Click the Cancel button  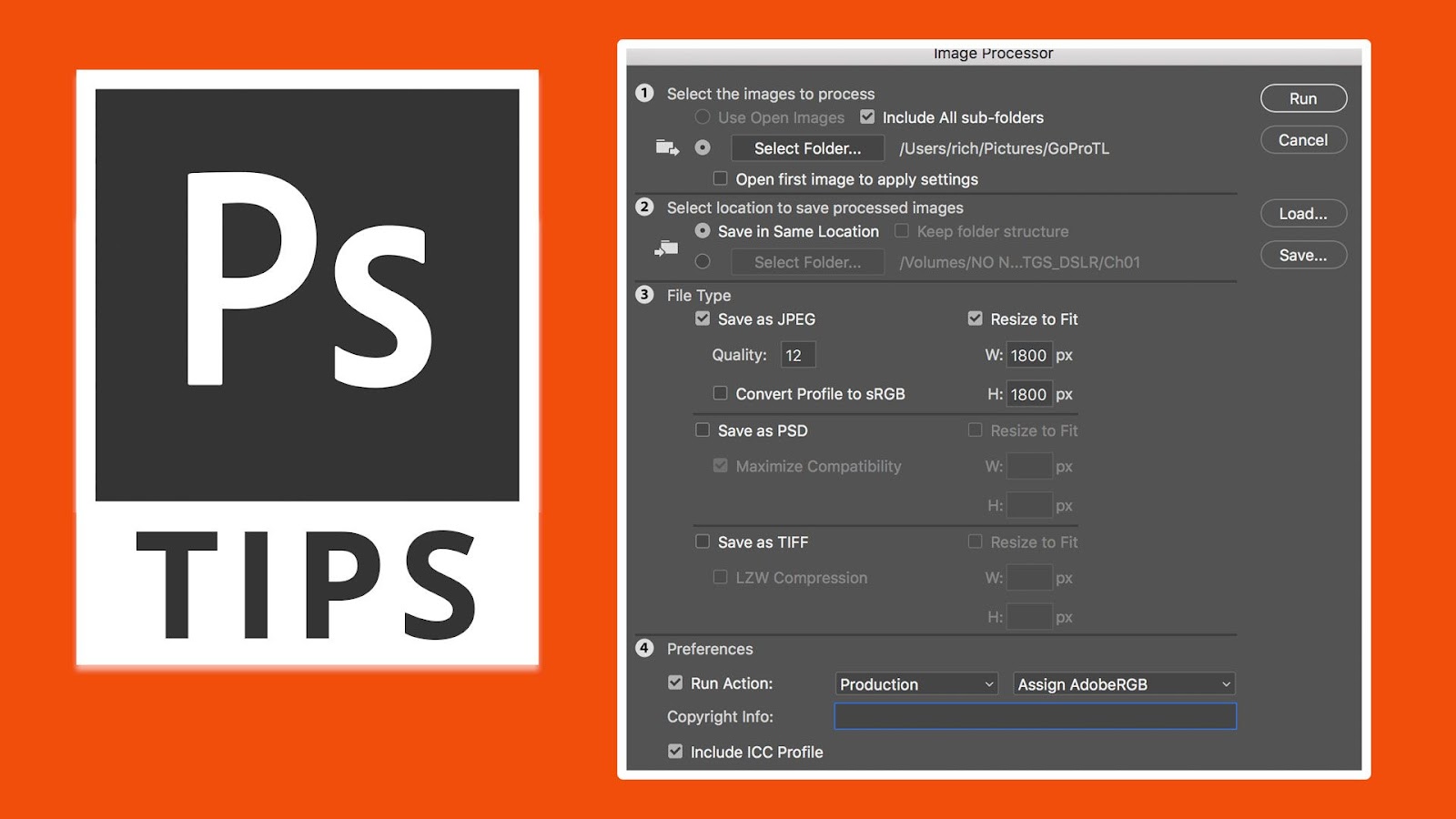pos(1303,140)
